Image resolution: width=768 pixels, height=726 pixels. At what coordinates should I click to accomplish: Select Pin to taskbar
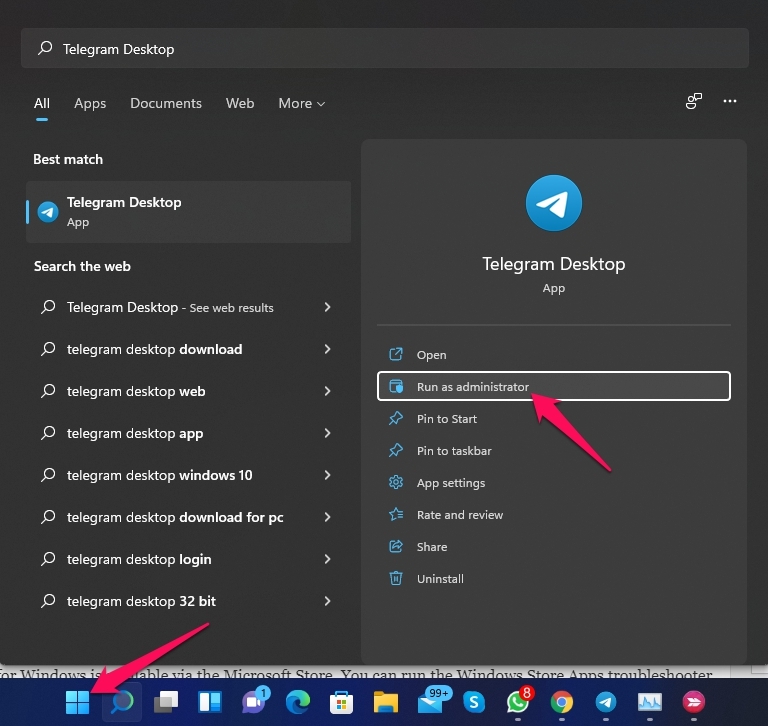pyautogui.click(x=554, y=451)
